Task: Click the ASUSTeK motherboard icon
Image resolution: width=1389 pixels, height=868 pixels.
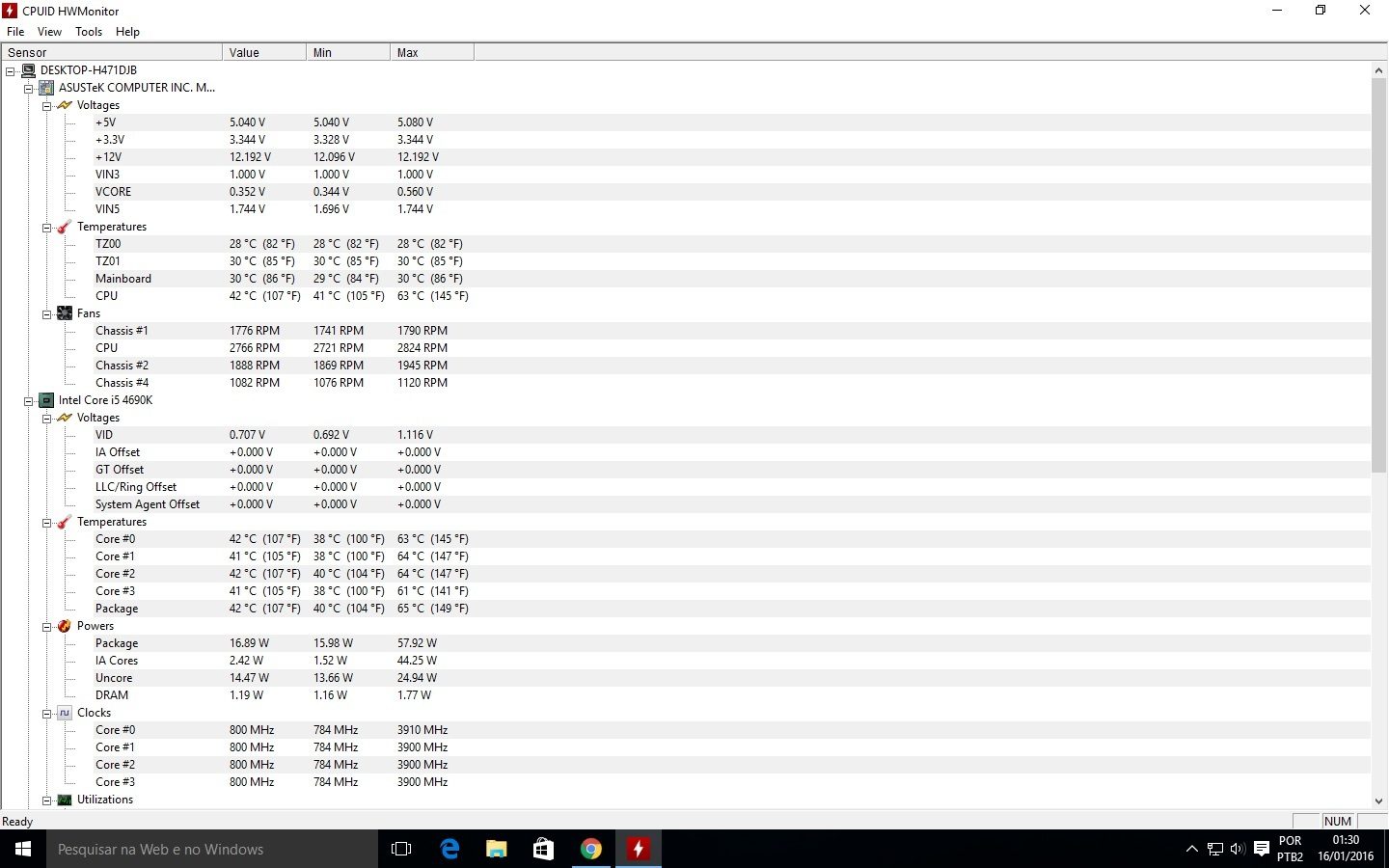Action: pyautogui.click(x=46, y=88)
